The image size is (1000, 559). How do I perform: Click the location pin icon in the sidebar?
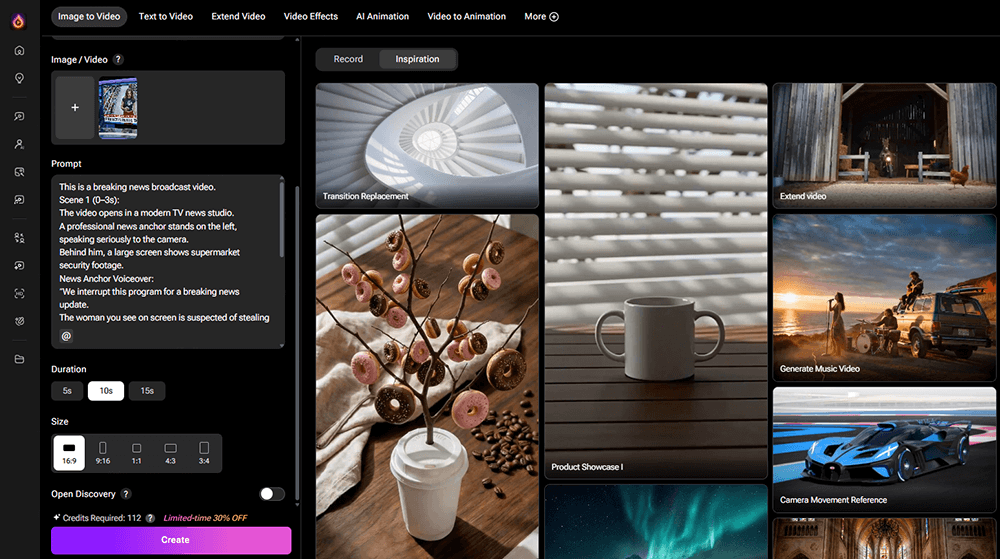coord(19,79)
